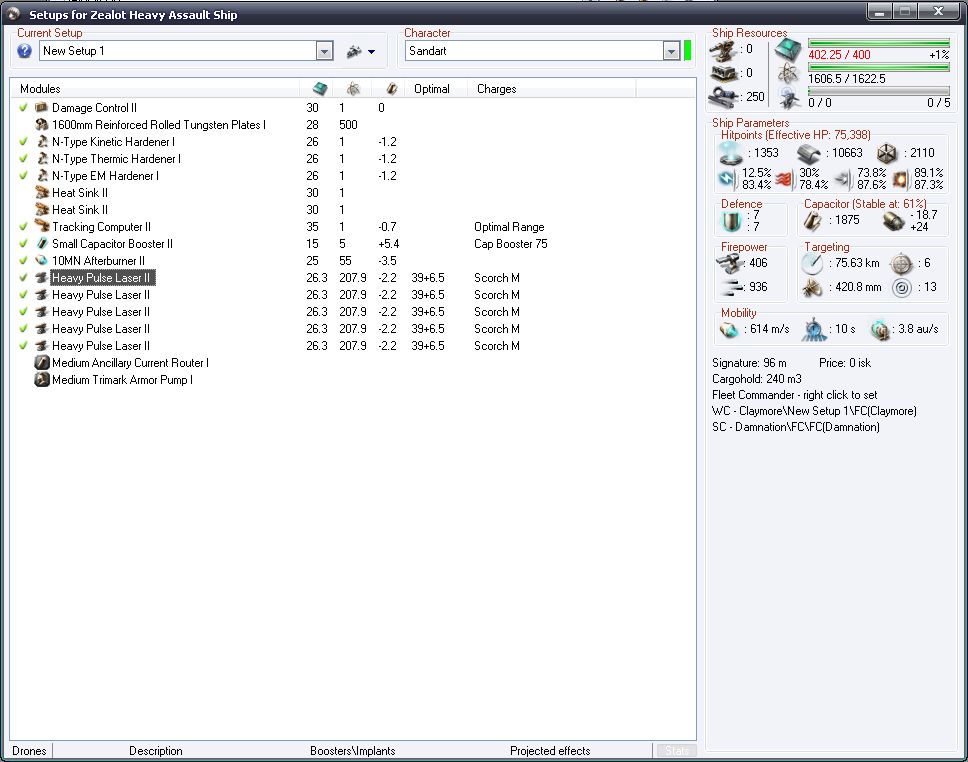This screenshot has width=968, height=762.
Task: Expand the Sandart character dropdown arrow
Action: click(671, 51)
